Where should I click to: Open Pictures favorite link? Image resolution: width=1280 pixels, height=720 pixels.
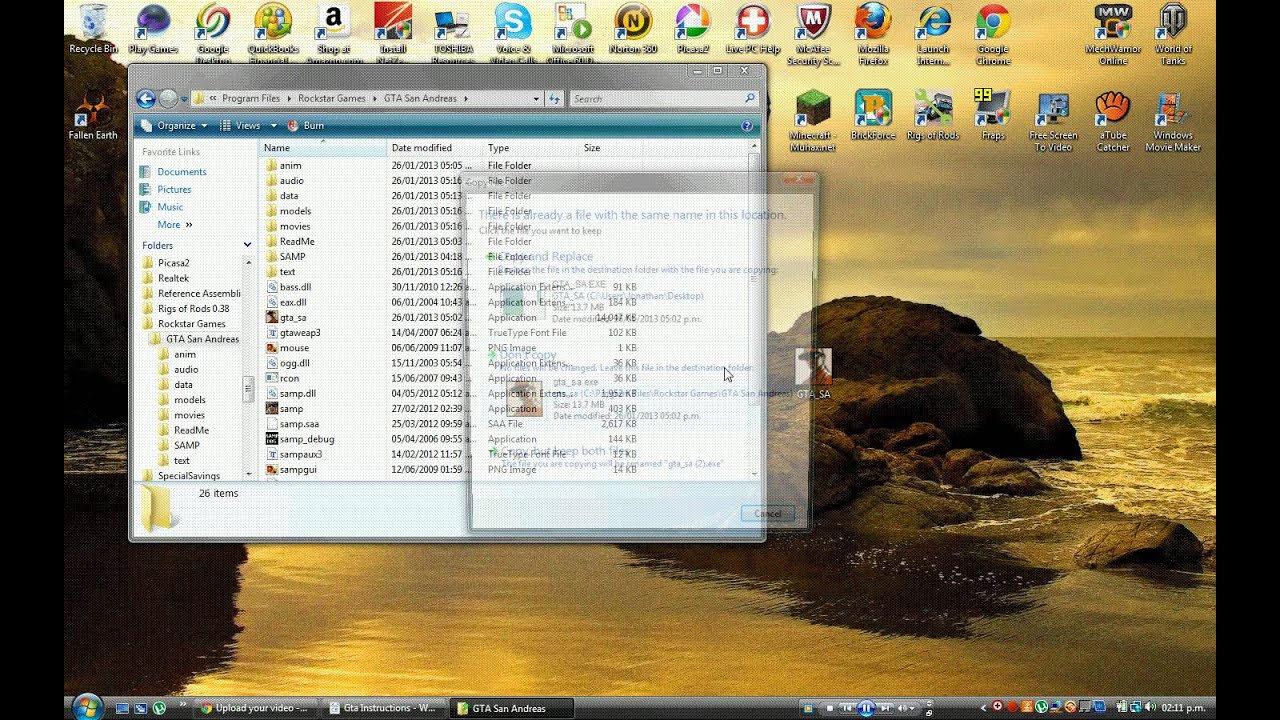(173, 189)
